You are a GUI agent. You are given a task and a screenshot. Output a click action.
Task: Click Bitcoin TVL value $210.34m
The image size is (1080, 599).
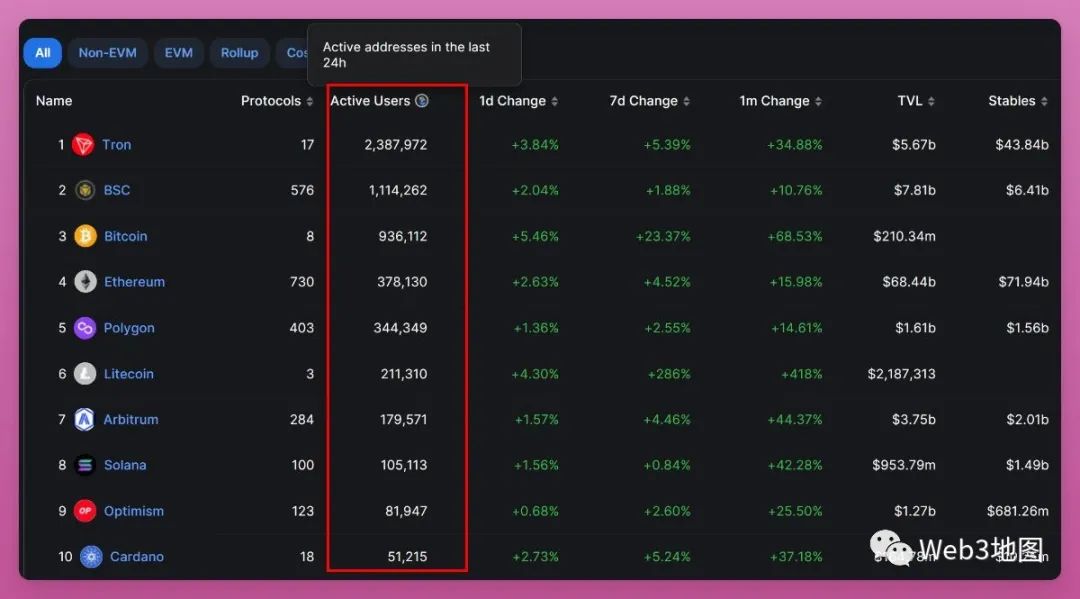(x=904, y=236)
